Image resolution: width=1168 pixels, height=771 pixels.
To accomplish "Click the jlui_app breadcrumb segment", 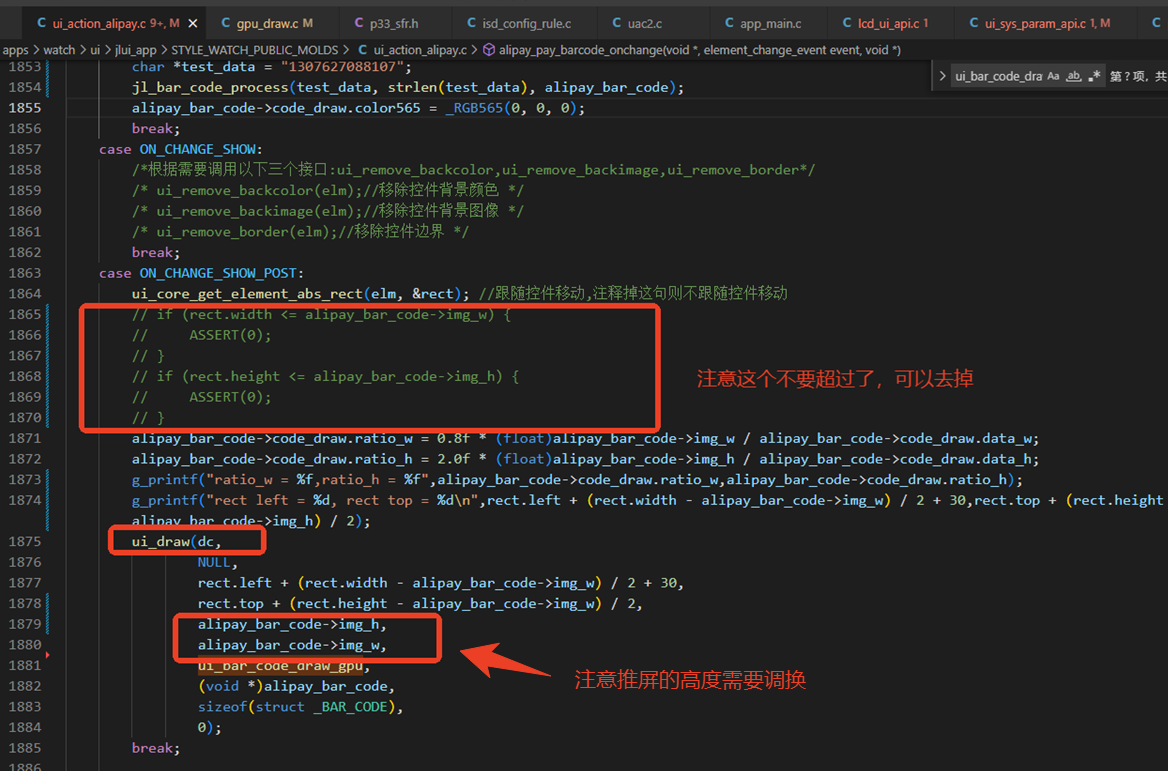I will pyautogui.click(x=136, y=50).
